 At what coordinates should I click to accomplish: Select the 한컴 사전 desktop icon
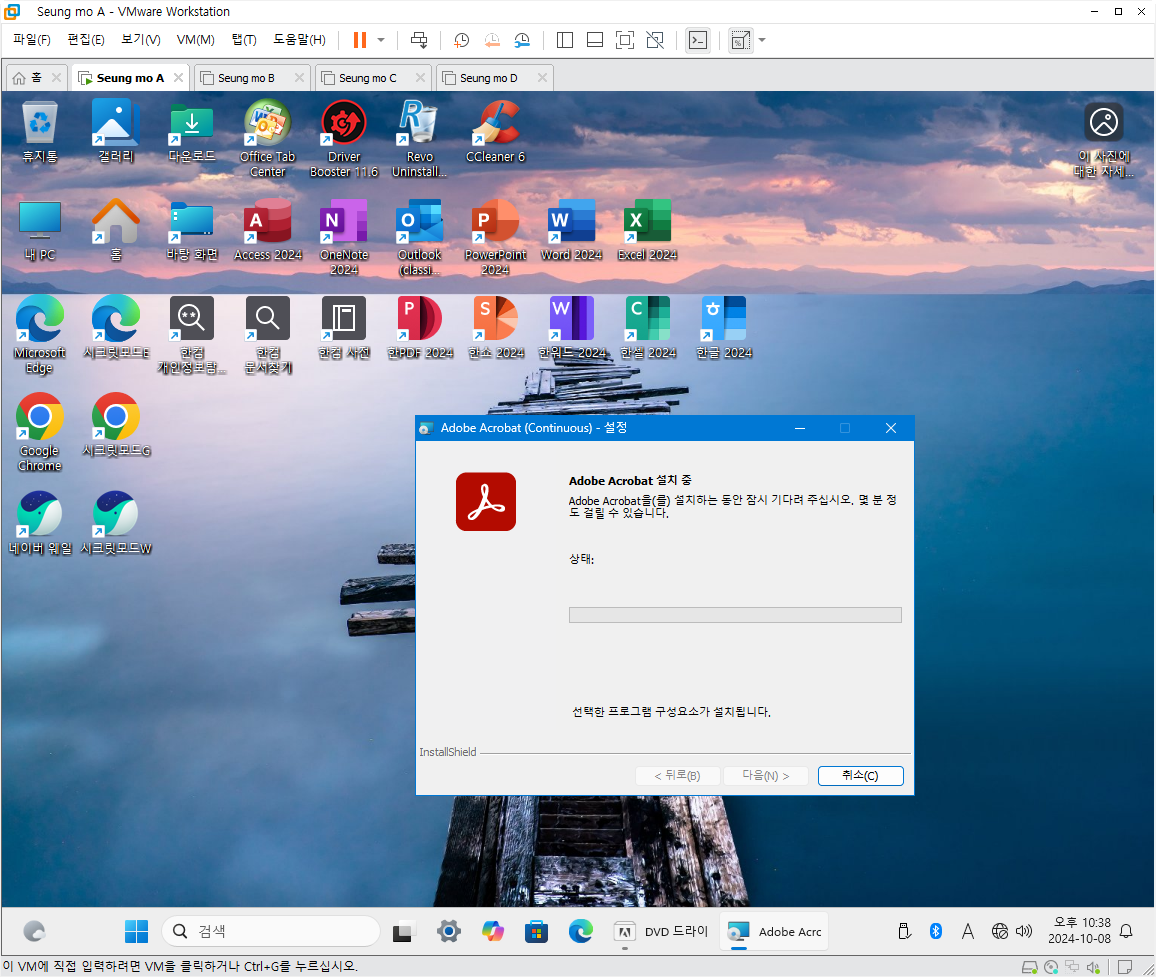344,328
